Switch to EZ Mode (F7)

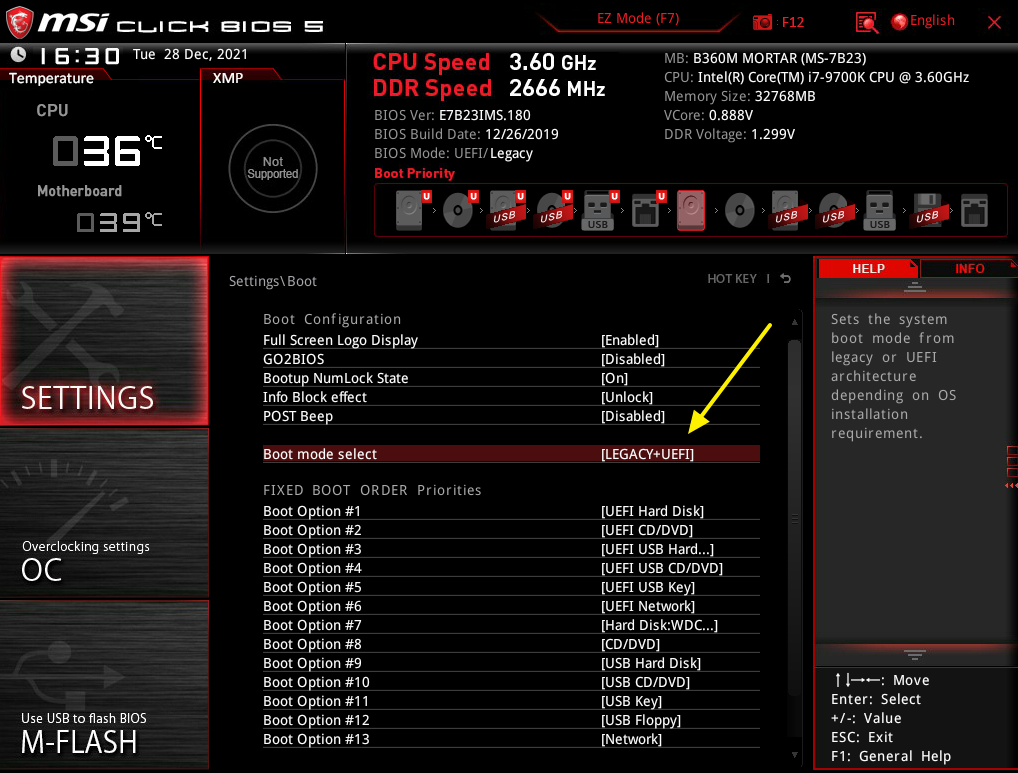[x=638, y=18]
